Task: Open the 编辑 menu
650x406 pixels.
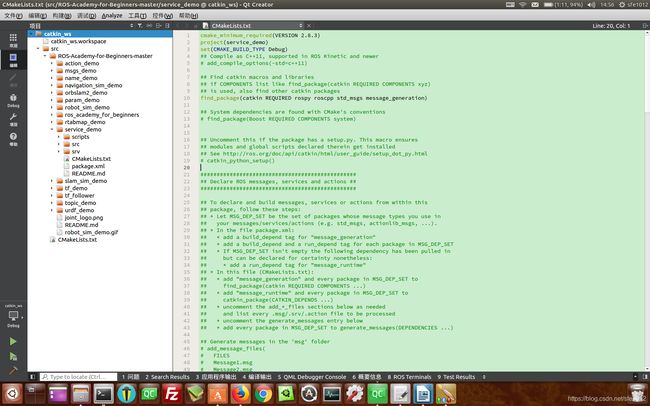Action: [x=37, y=15]
